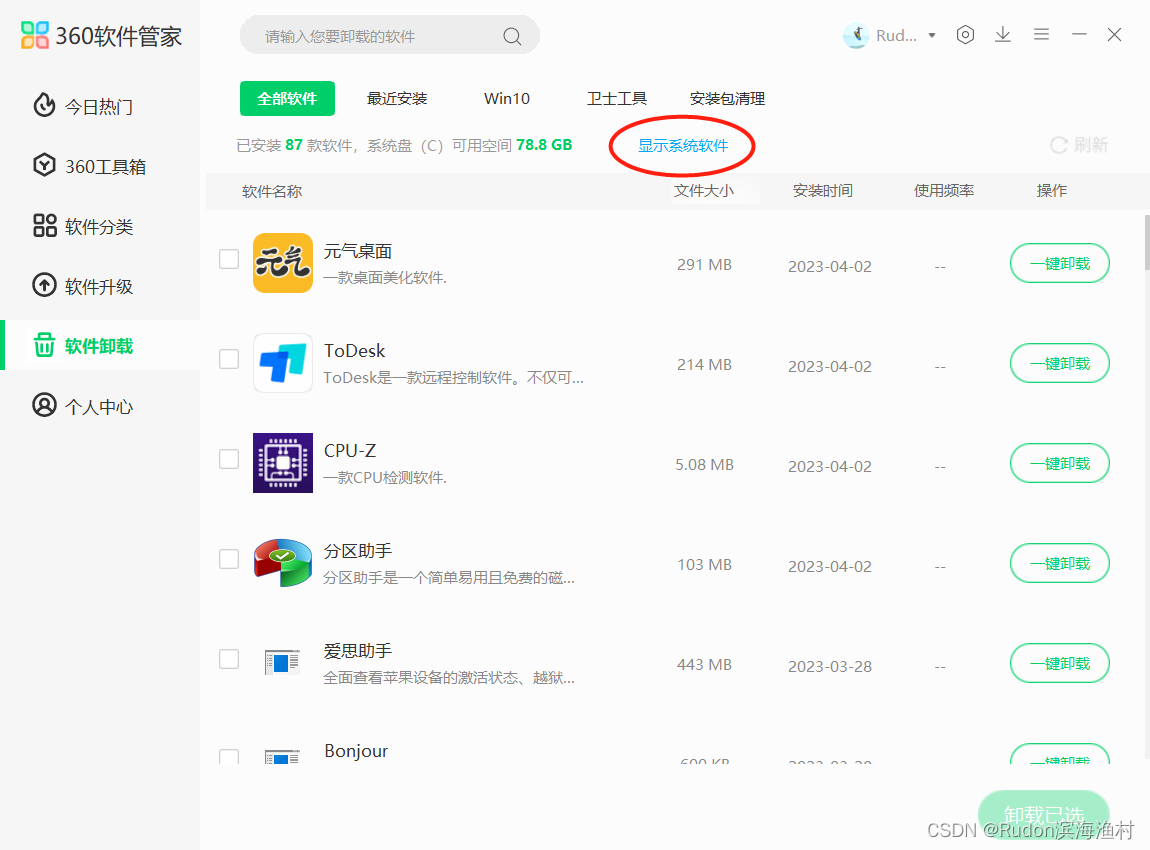Minimize the 360软件管家 window
The image size is (1150, 850).
pos(1079,34)
